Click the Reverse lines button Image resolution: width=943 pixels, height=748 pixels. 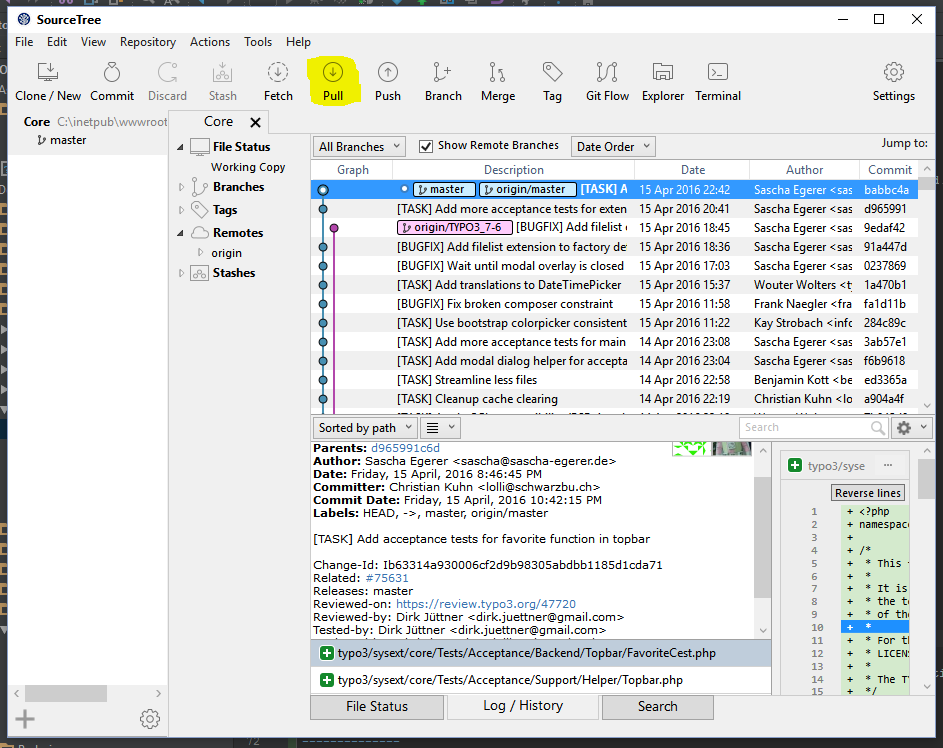pos(868,493)
